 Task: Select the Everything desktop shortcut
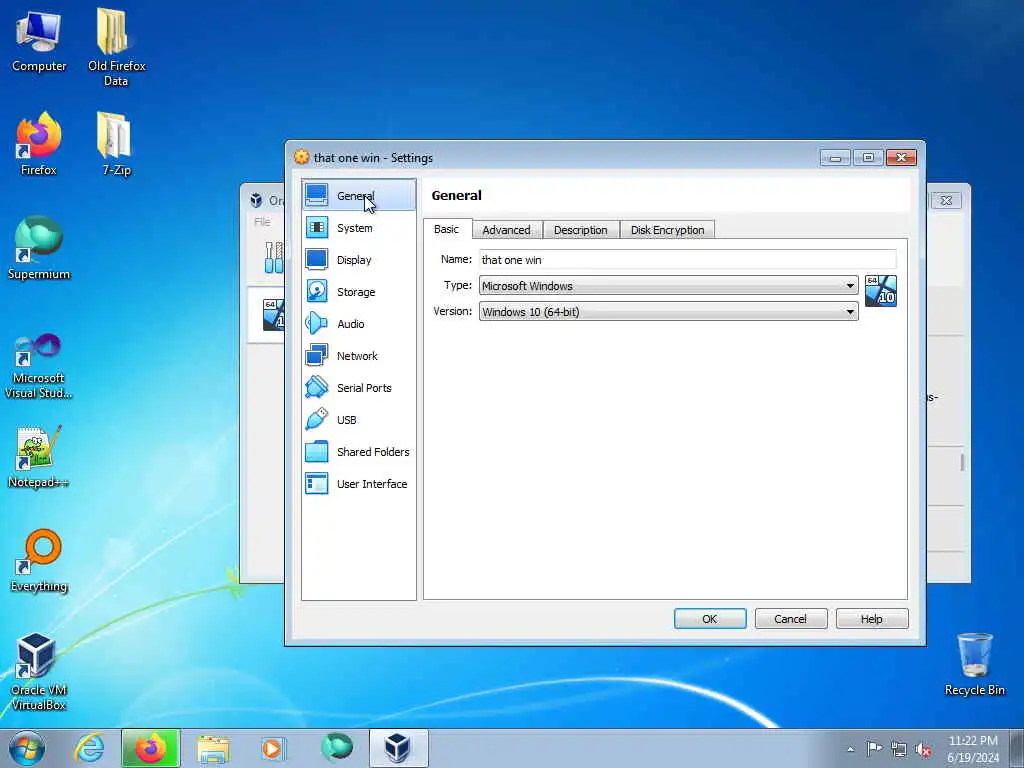(x=39, y=560)
